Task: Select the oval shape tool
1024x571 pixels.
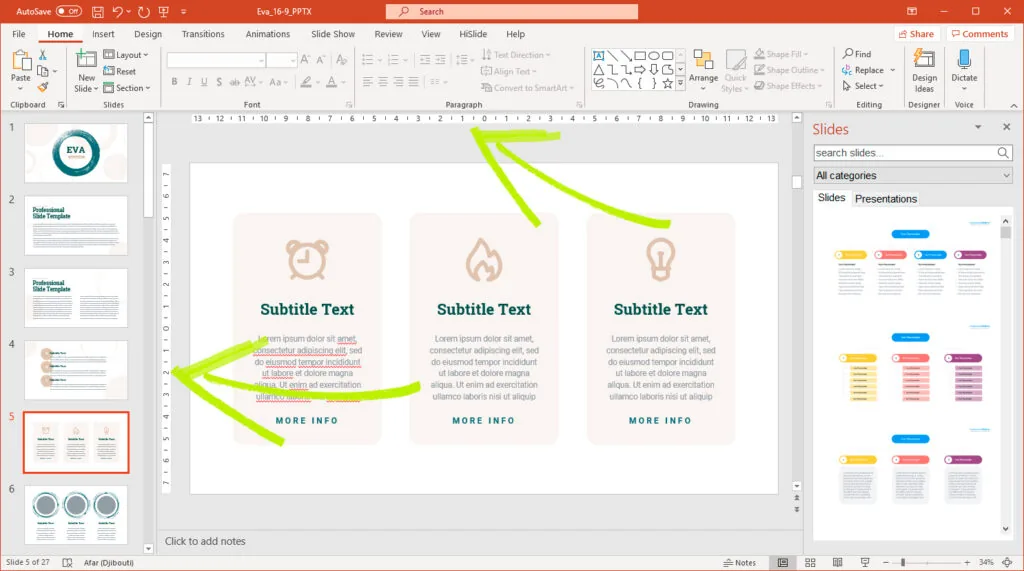Action: pos(654,56)
